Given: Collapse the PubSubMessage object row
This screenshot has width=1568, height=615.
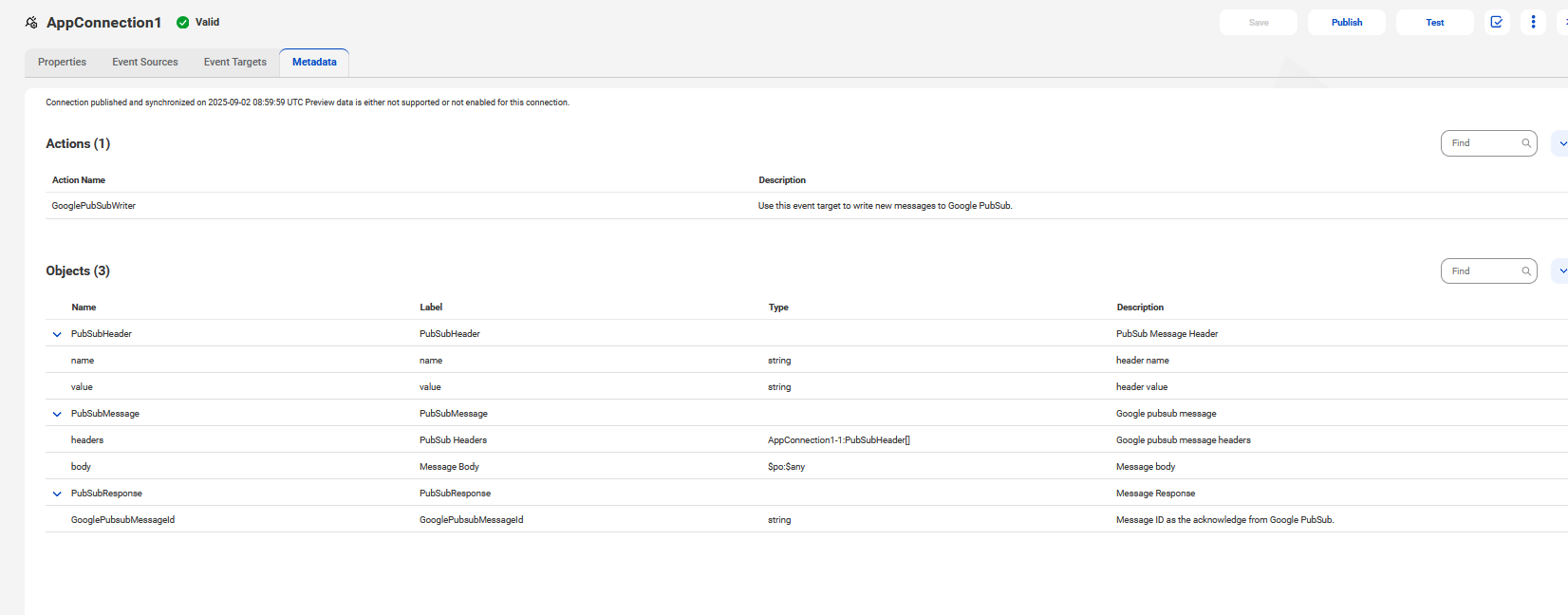Looking at the screenshot, I should tap(57, 414).
